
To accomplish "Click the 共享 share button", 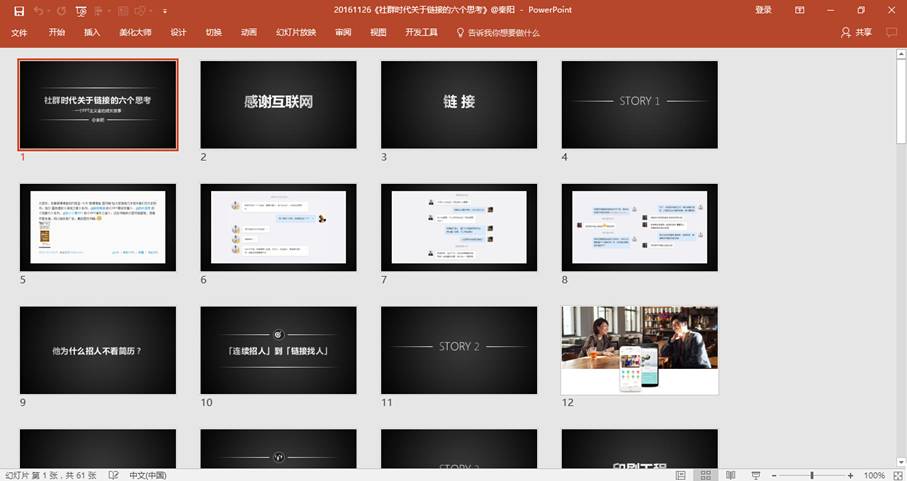I will click(x=856, y=32).
